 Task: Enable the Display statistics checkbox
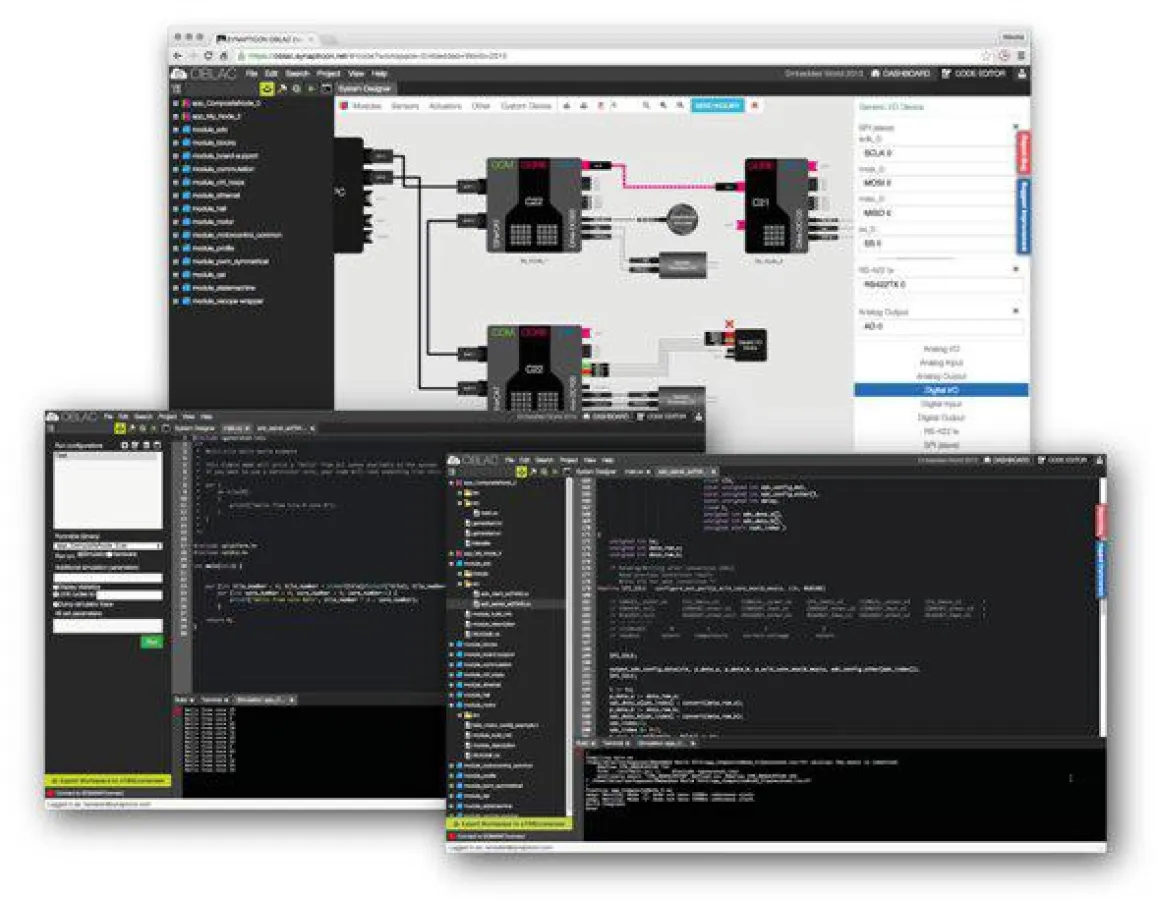click(55, 587)
